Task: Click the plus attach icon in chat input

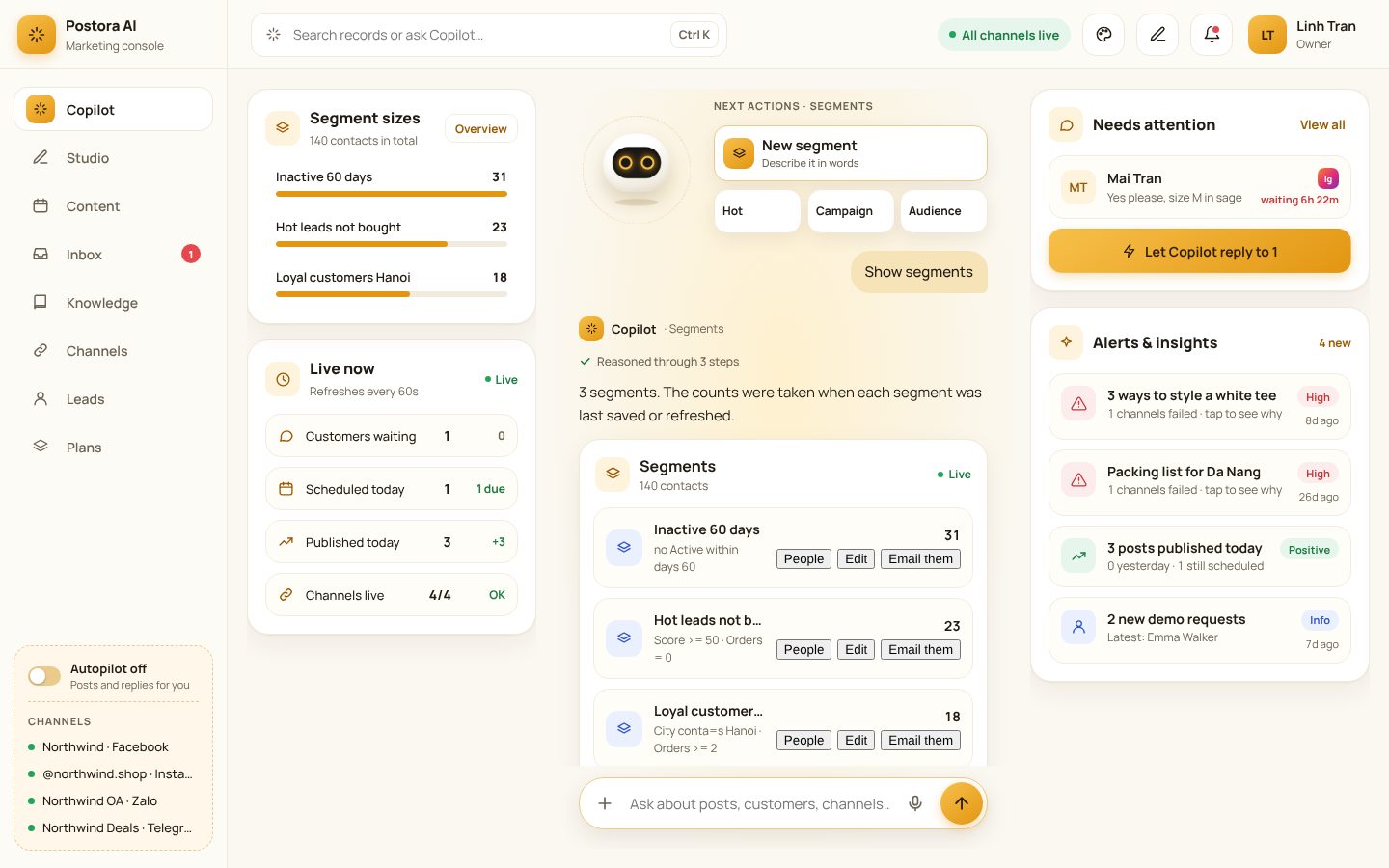Action: [x=605, y=803]
